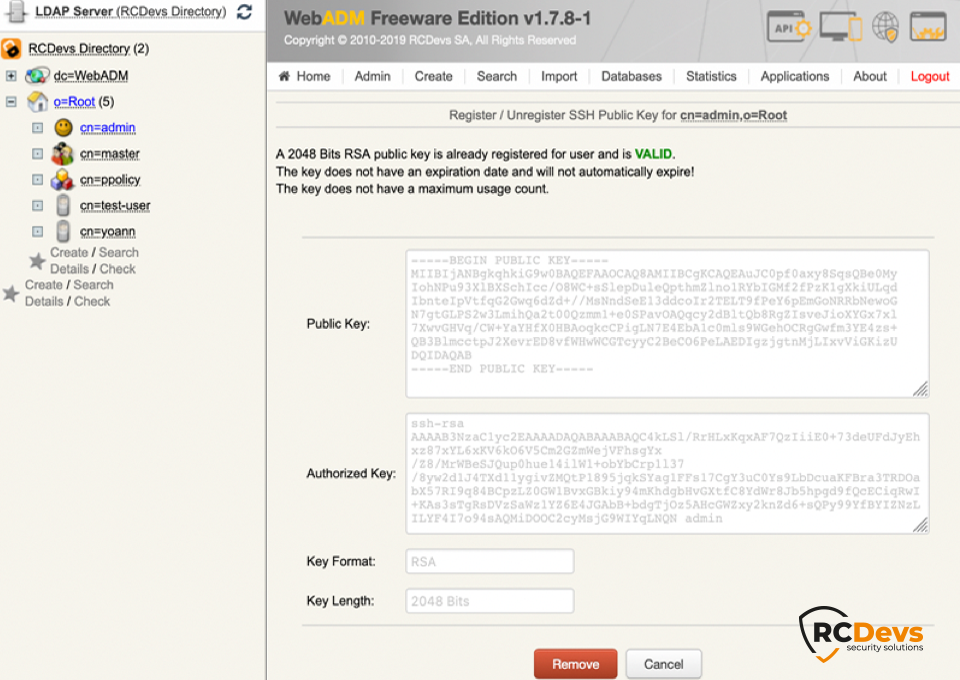The height and width of the screenshot is (680, 960).
Task: Click the Authorized Key resize handle
Action: [x=920, y=525]
